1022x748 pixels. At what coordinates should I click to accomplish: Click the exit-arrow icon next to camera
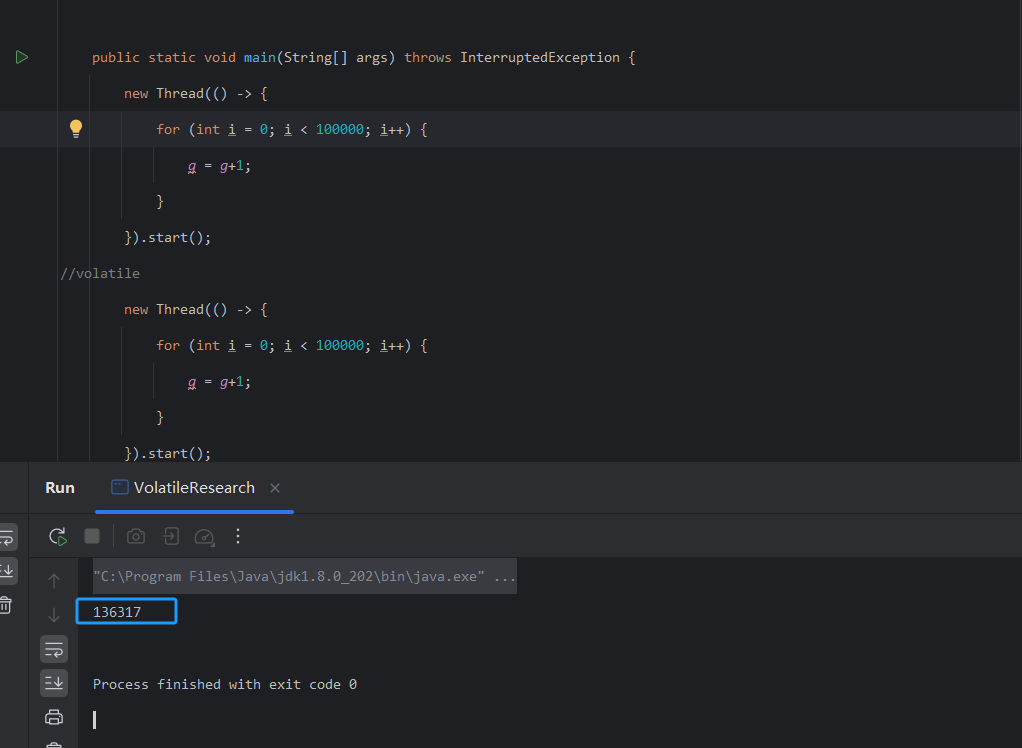171,536
